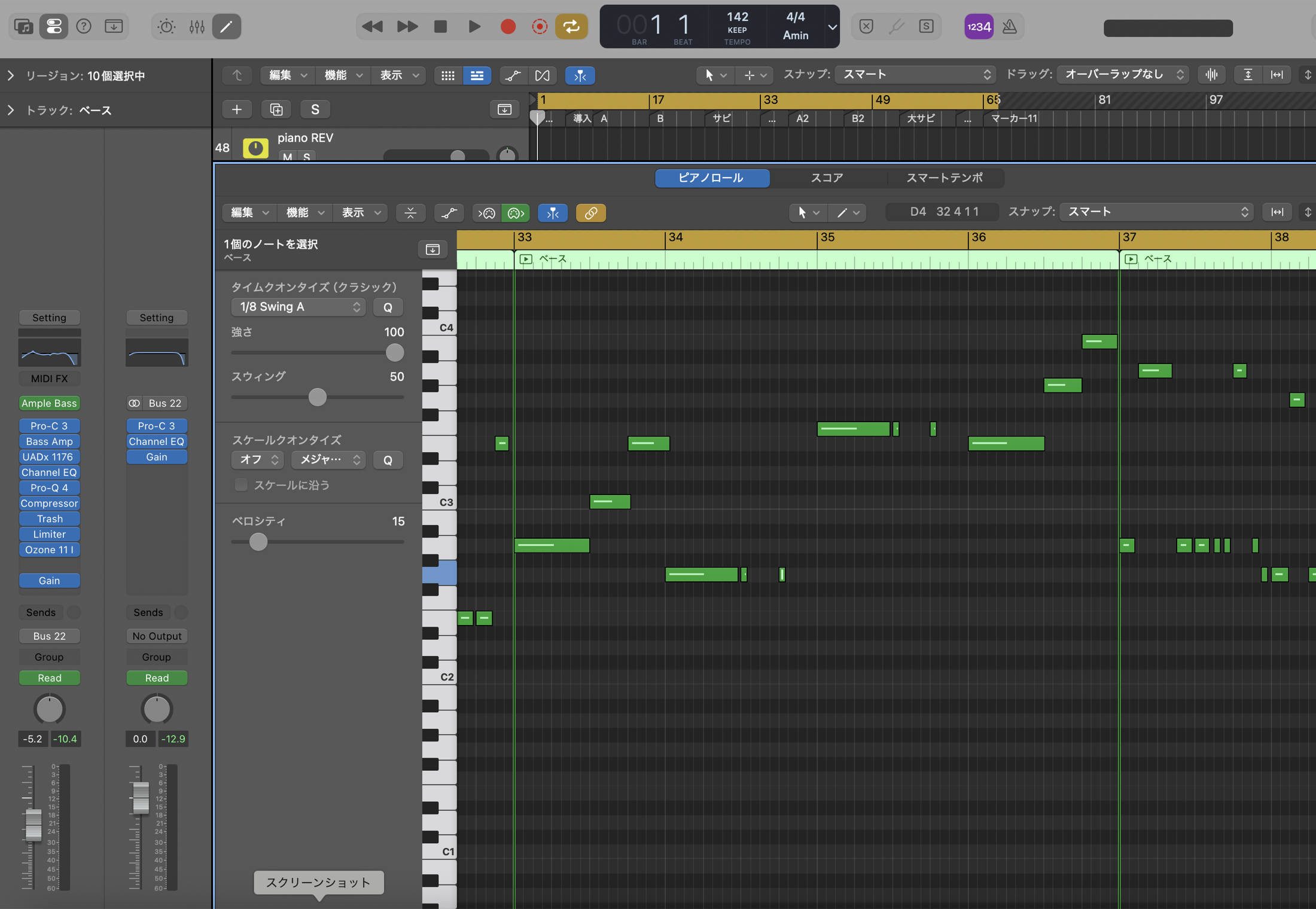The width and height of the screenshot is (1316, 909).
Task: Click the Tuner fork icon
Action: (x=896, y=26)
